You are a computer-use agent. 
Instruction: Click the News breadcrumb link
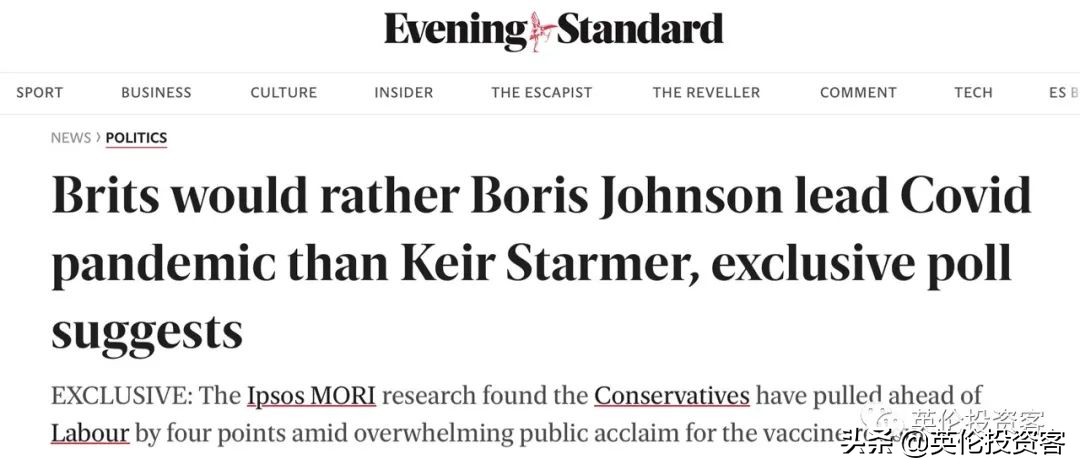71,138
